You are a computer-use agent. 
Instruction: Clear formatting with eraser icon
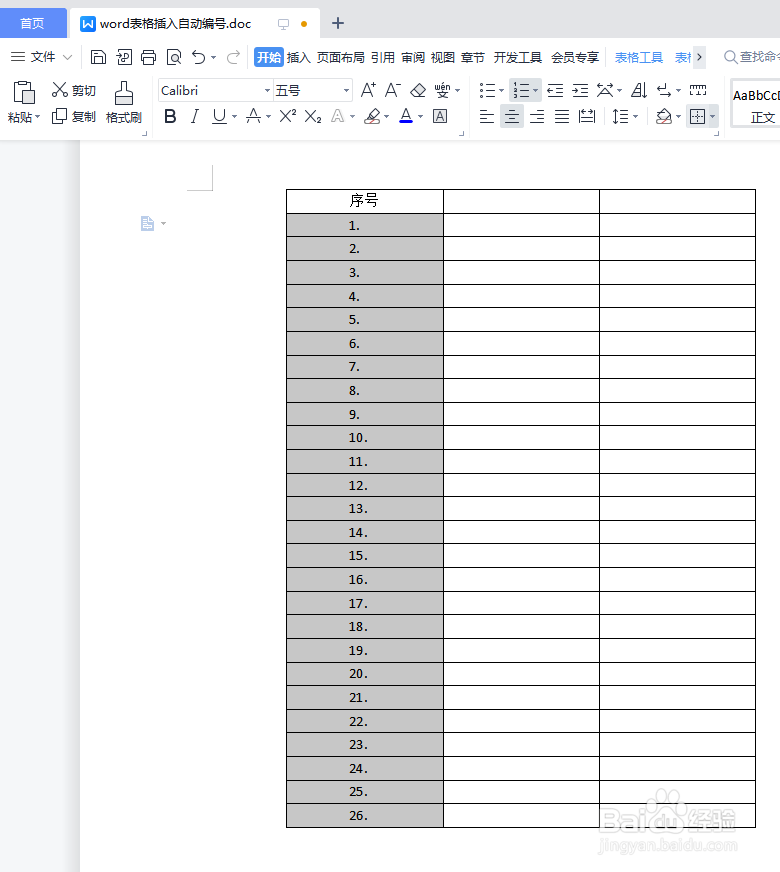coord(418,90)
